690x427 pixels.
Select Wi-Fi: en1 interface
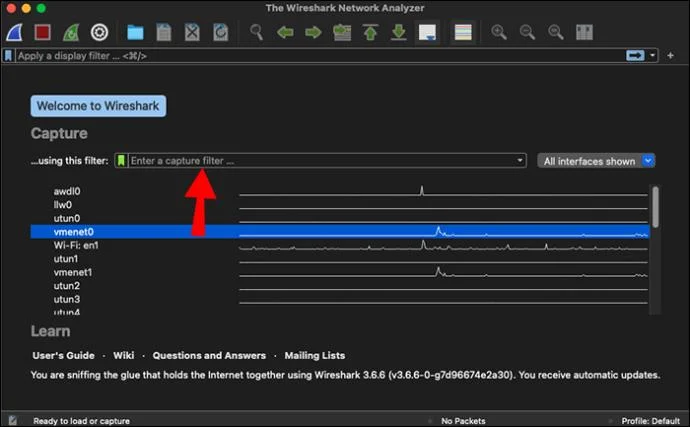point(76,246)
